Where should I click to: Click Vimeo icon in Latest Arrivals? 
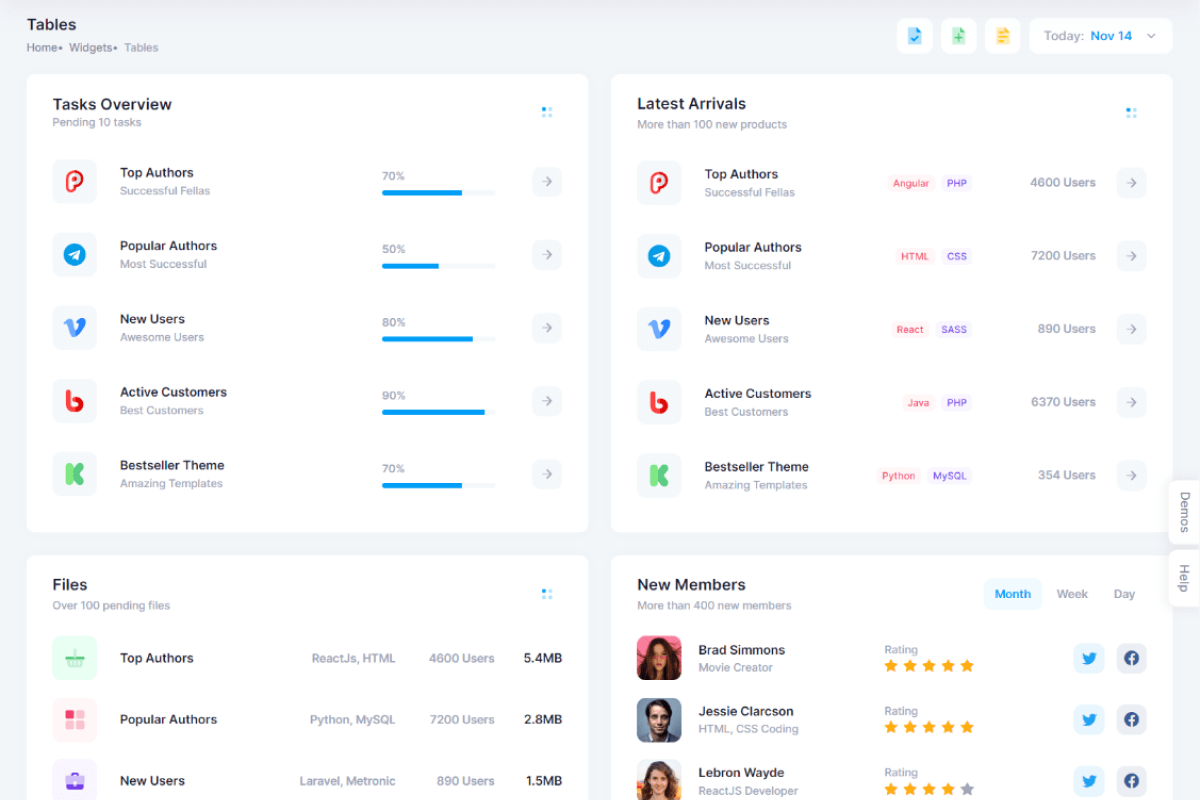[659, 329]
